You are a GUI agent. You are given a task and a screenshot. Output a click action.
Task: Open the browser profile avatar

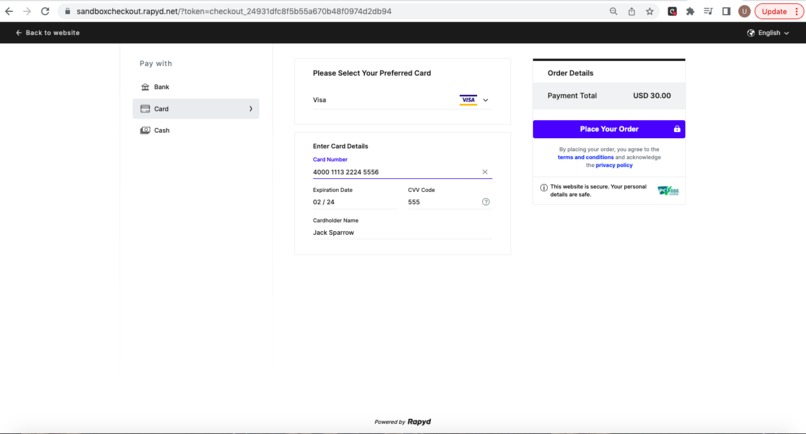click(x=744, y=11)
